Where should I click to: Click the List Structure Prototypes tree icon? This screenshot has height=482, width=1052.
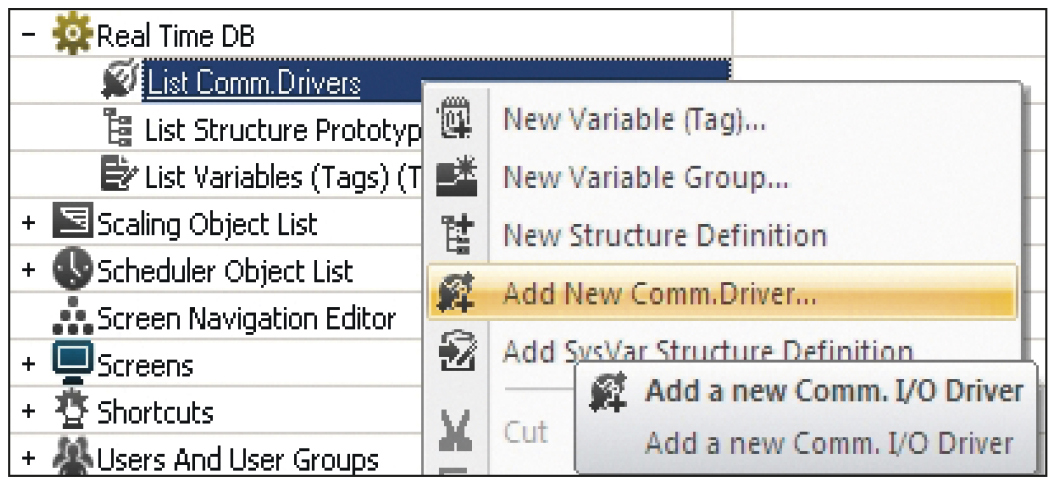click(x=119, y=128)
